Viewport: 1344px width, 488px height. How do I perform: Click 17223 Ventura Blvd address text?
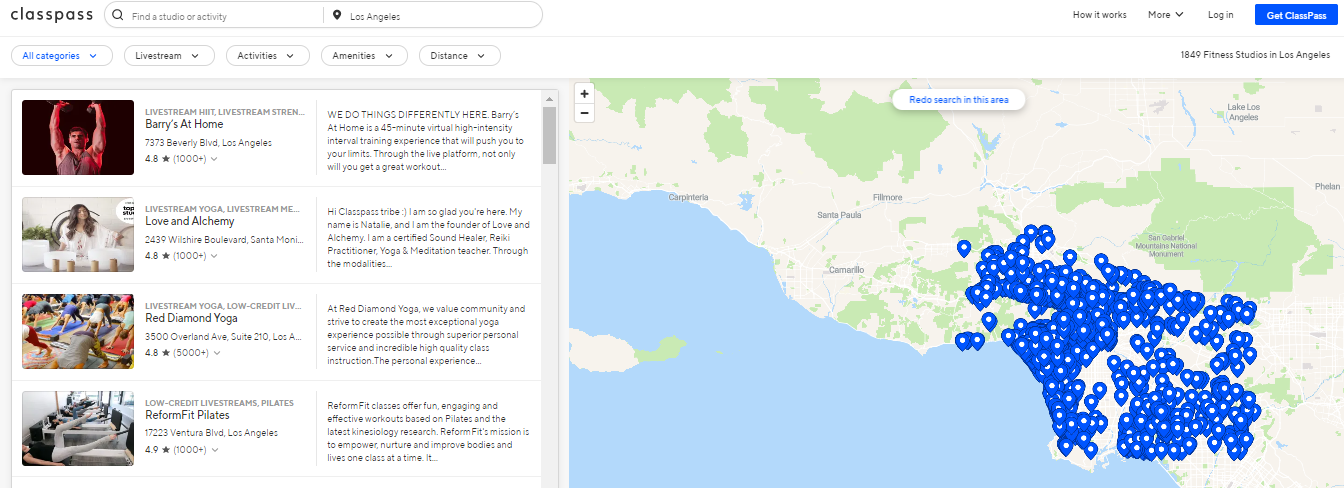[211, 434]
